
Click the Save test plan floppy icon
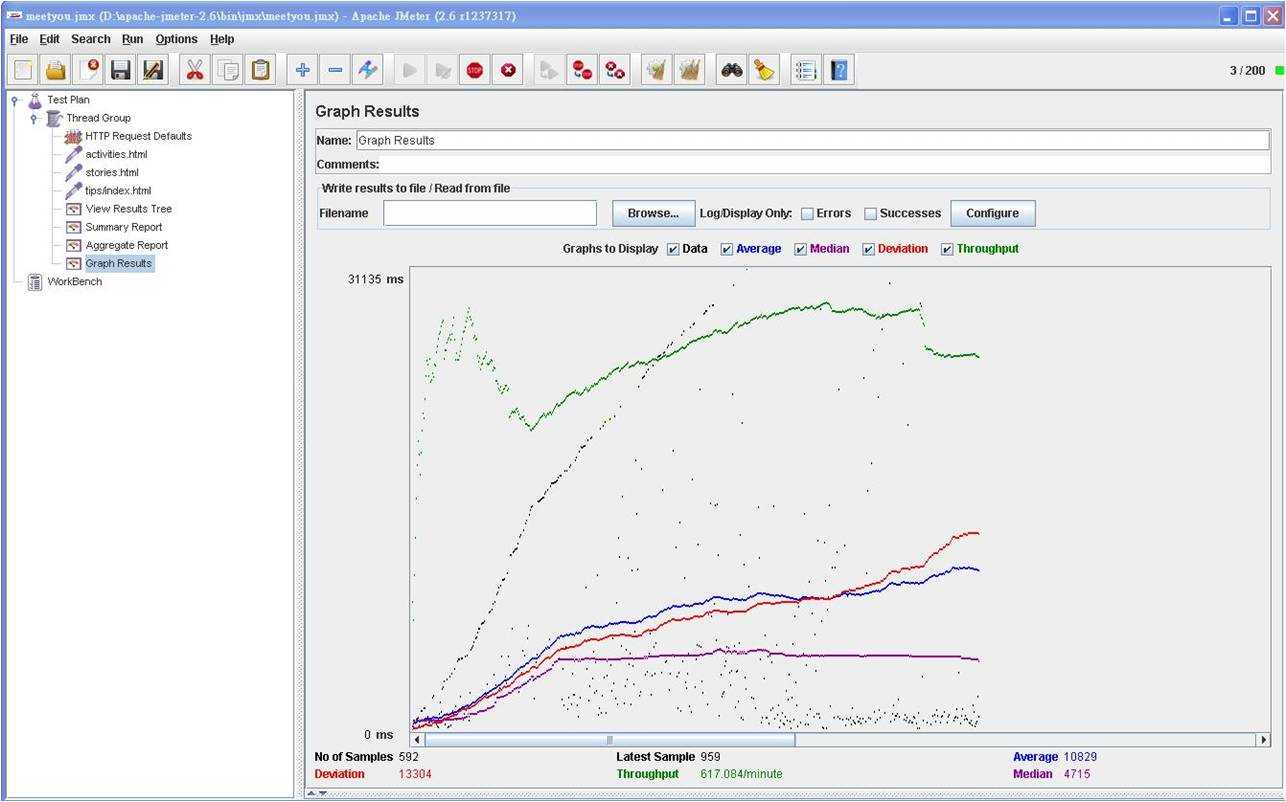click(121, 70)
